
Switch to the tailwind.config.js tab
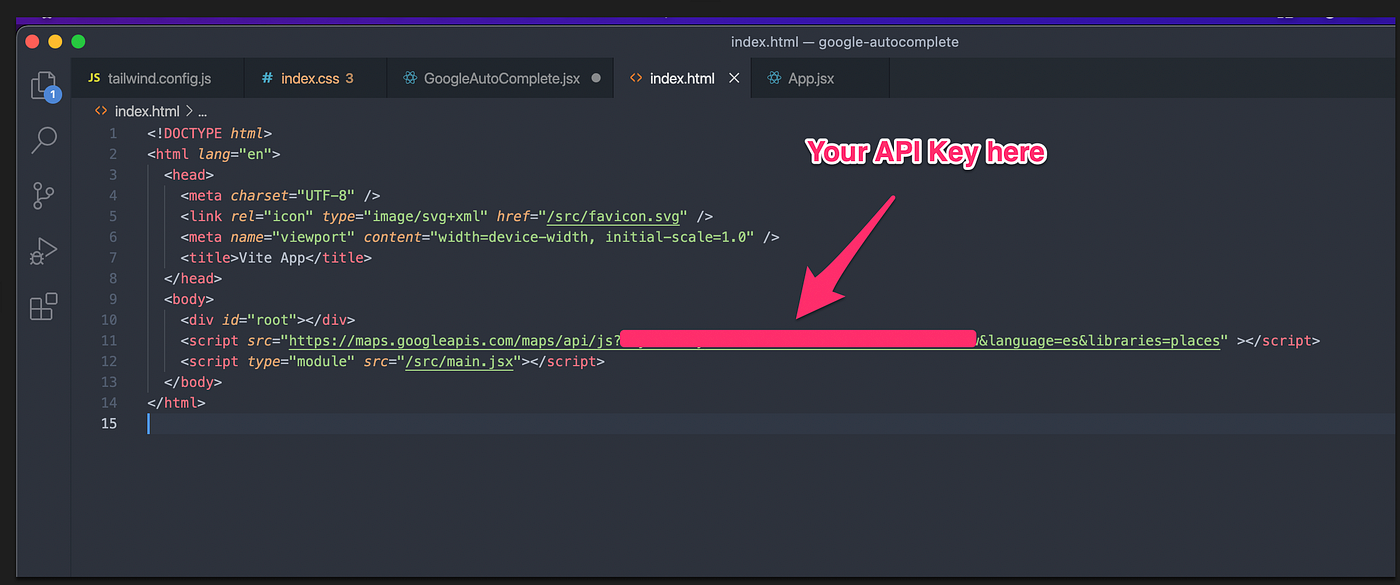160,77
